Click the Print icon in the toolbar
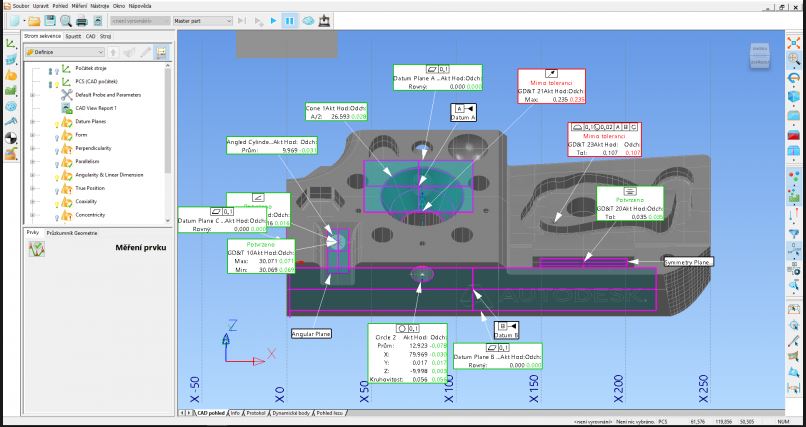The width and height of the screenshot is (806, 427). (x=80, y=20)
